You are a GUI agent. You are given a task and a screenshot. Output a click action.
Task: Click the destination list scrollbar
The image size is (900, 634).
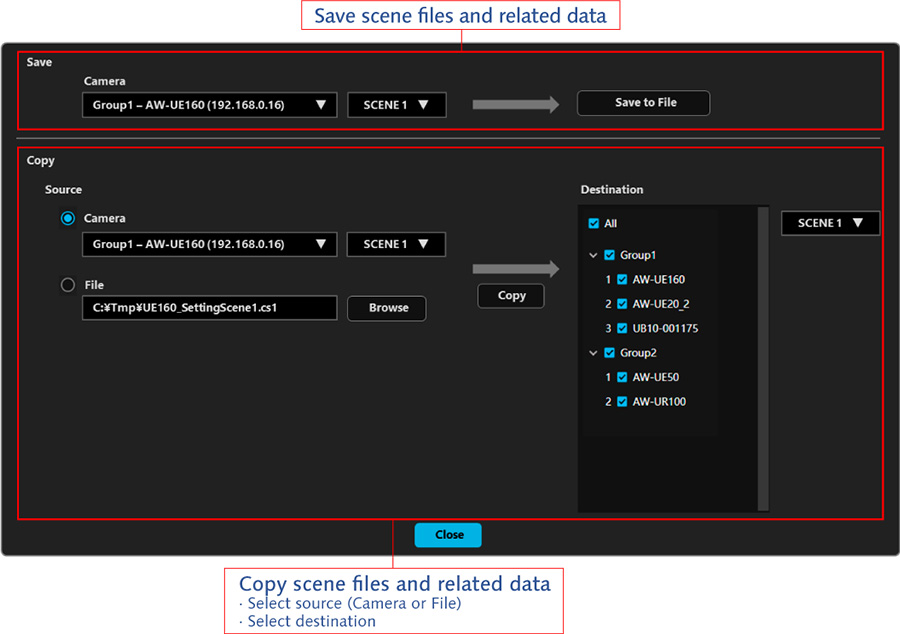click(x=763, y=358)
